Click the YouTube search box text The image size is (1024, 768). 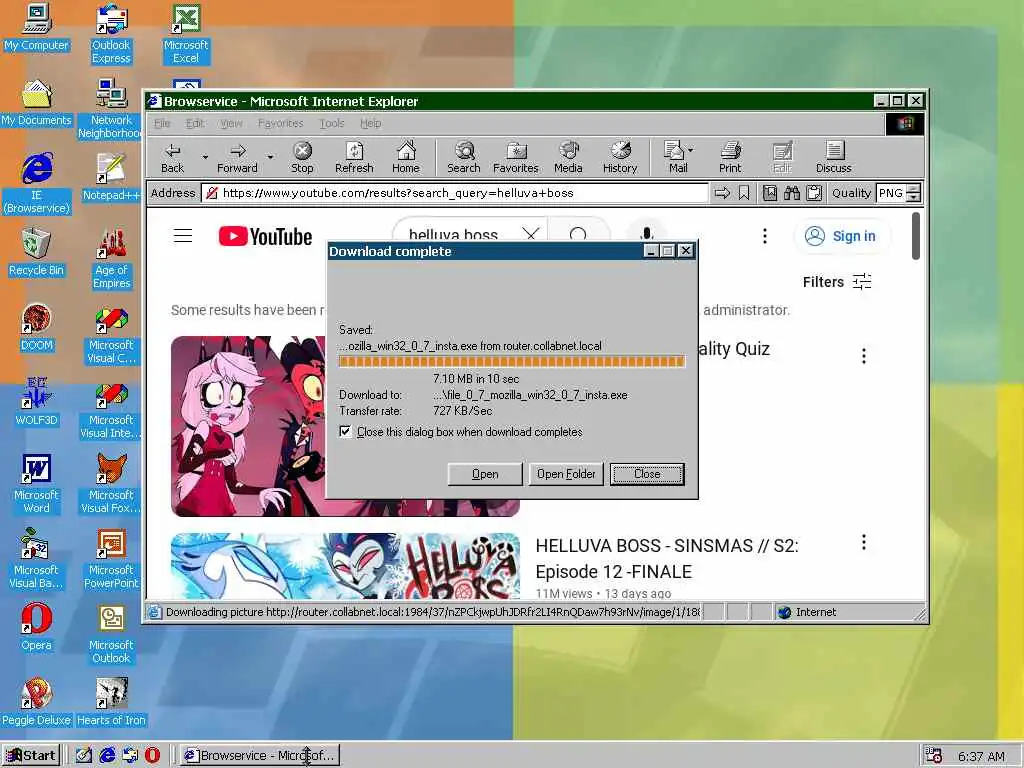453,234
